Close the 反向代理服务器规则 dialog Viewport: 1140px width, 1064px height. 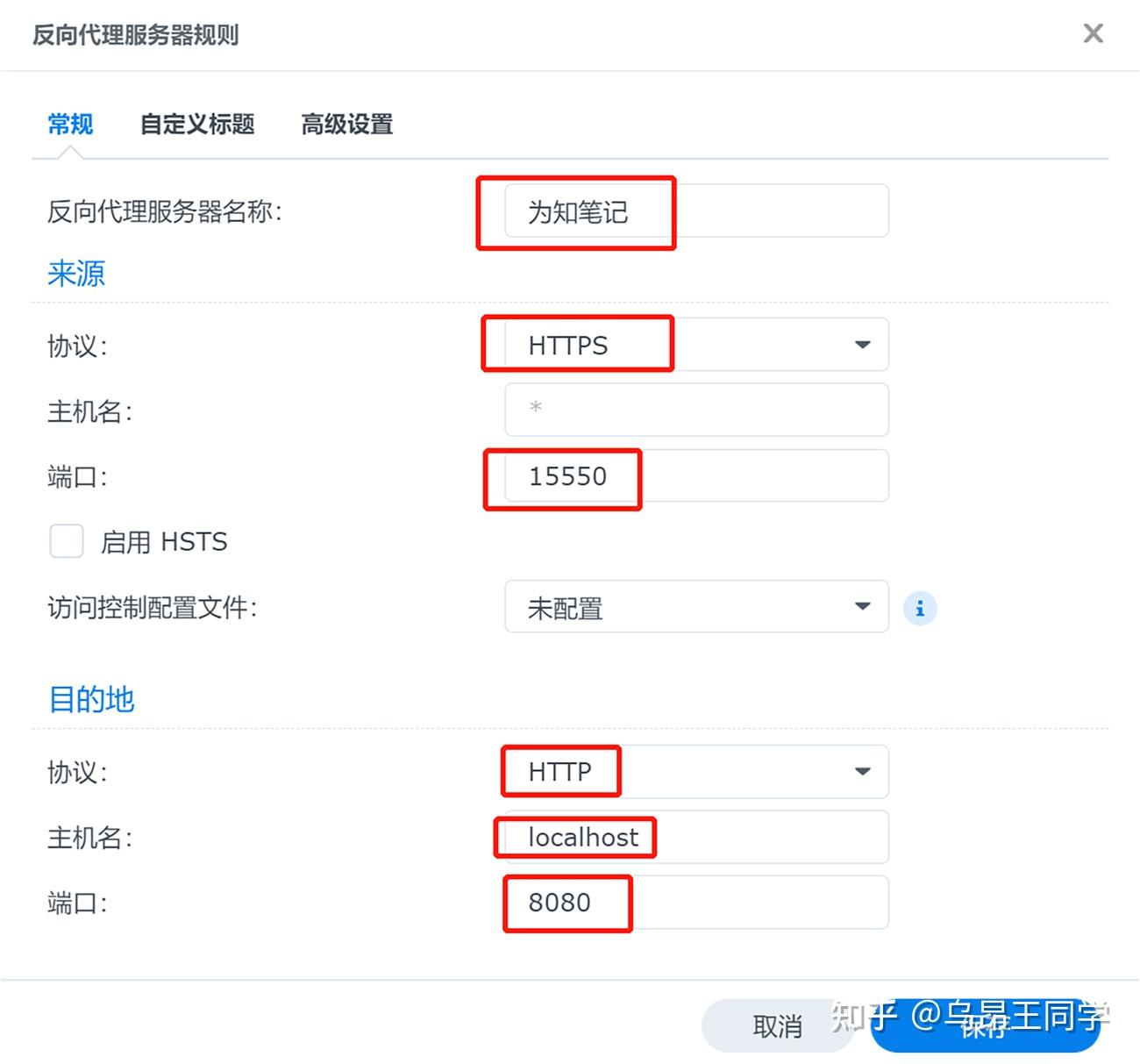coord(1093,33)
